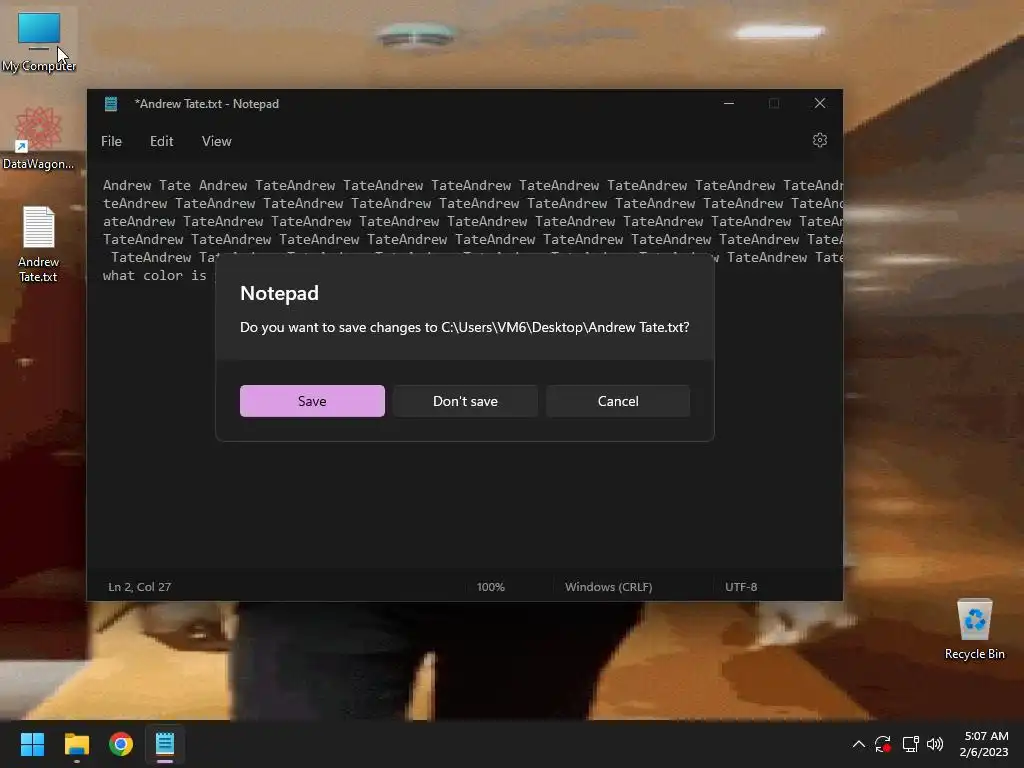This screenshot has height=768, width=1024.
Task: Select the DataWagon desktop shortcut
Action: [x=39, y=138]
